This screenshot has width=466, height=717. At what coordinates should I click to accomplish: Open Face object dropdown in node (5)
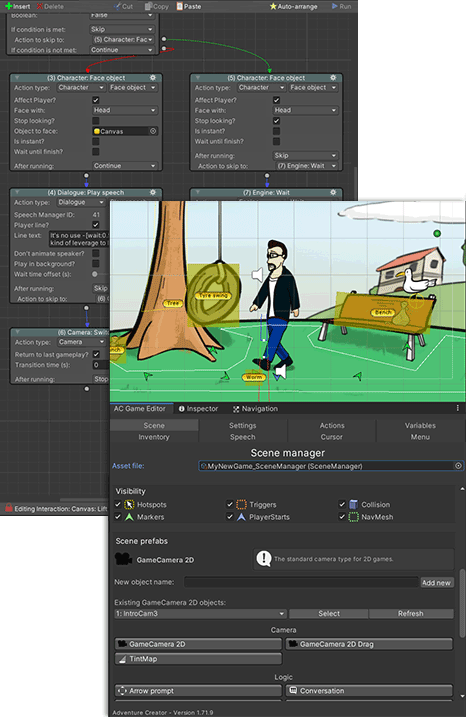pos(313,87)
